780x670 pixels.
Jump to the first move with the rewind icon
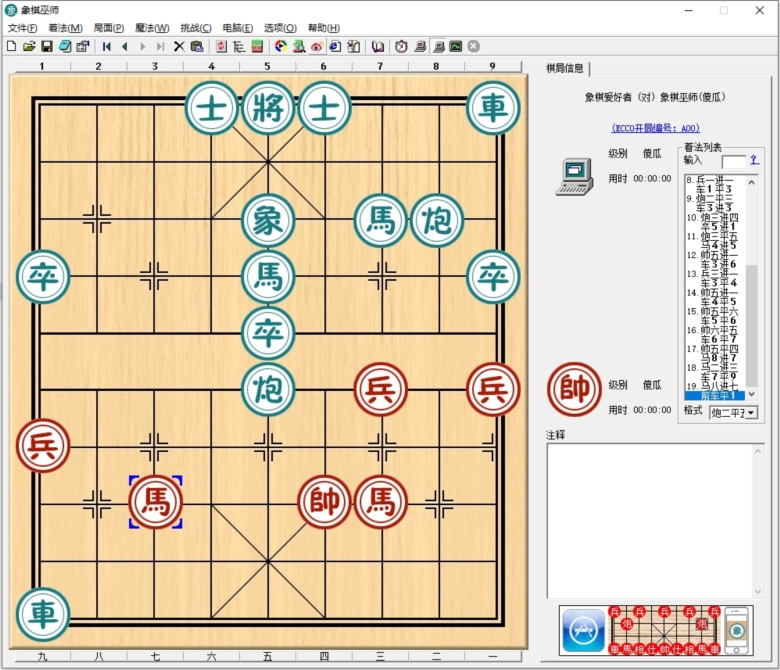pos(107,46)
